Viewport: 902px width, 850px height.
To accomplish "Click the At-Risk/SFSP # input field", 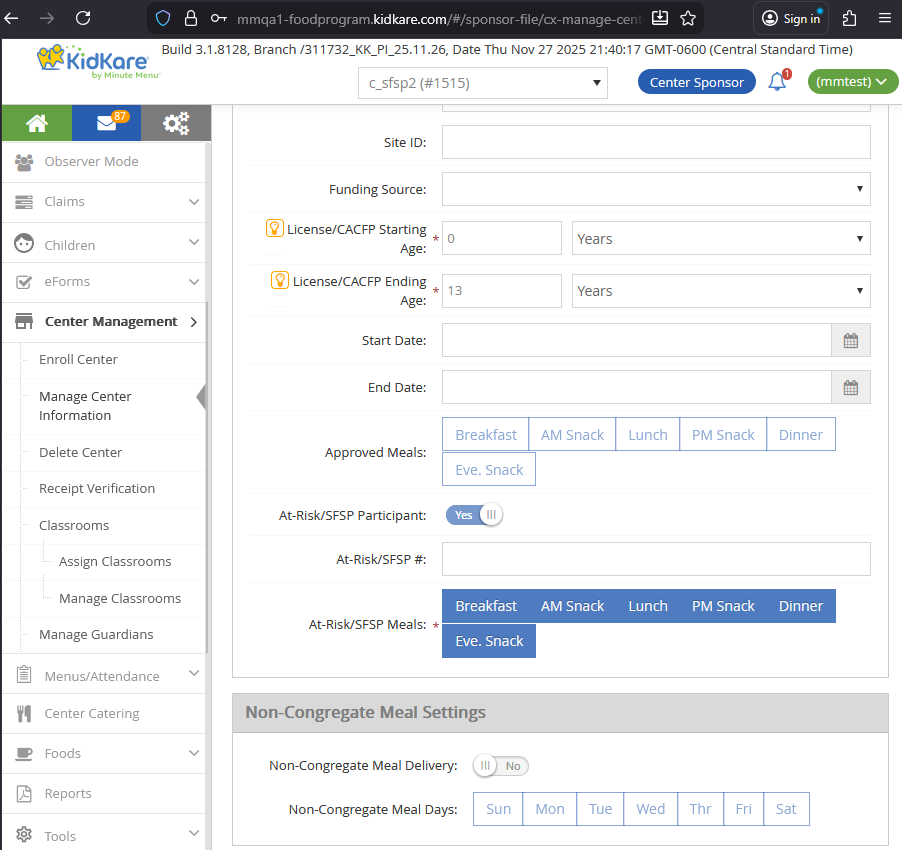I will pos(655,559).
